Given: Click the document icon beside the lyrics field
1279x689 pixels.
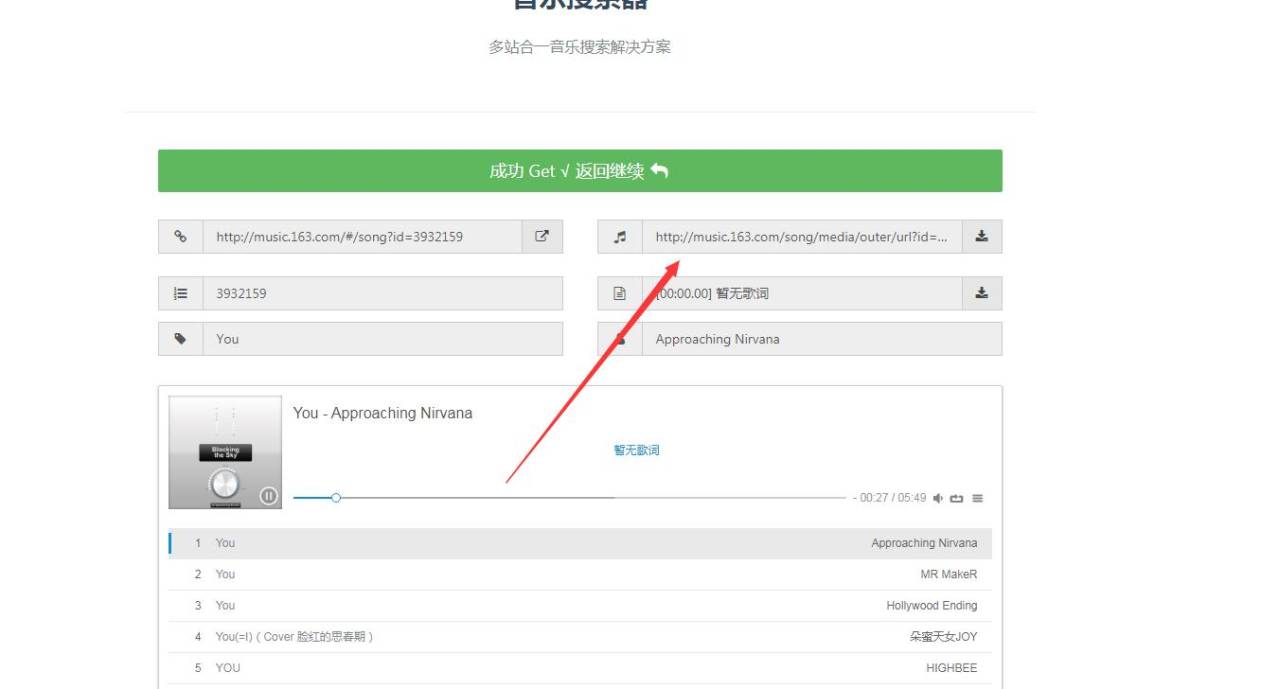Looking at the screenshot, I should click(620, 294).
